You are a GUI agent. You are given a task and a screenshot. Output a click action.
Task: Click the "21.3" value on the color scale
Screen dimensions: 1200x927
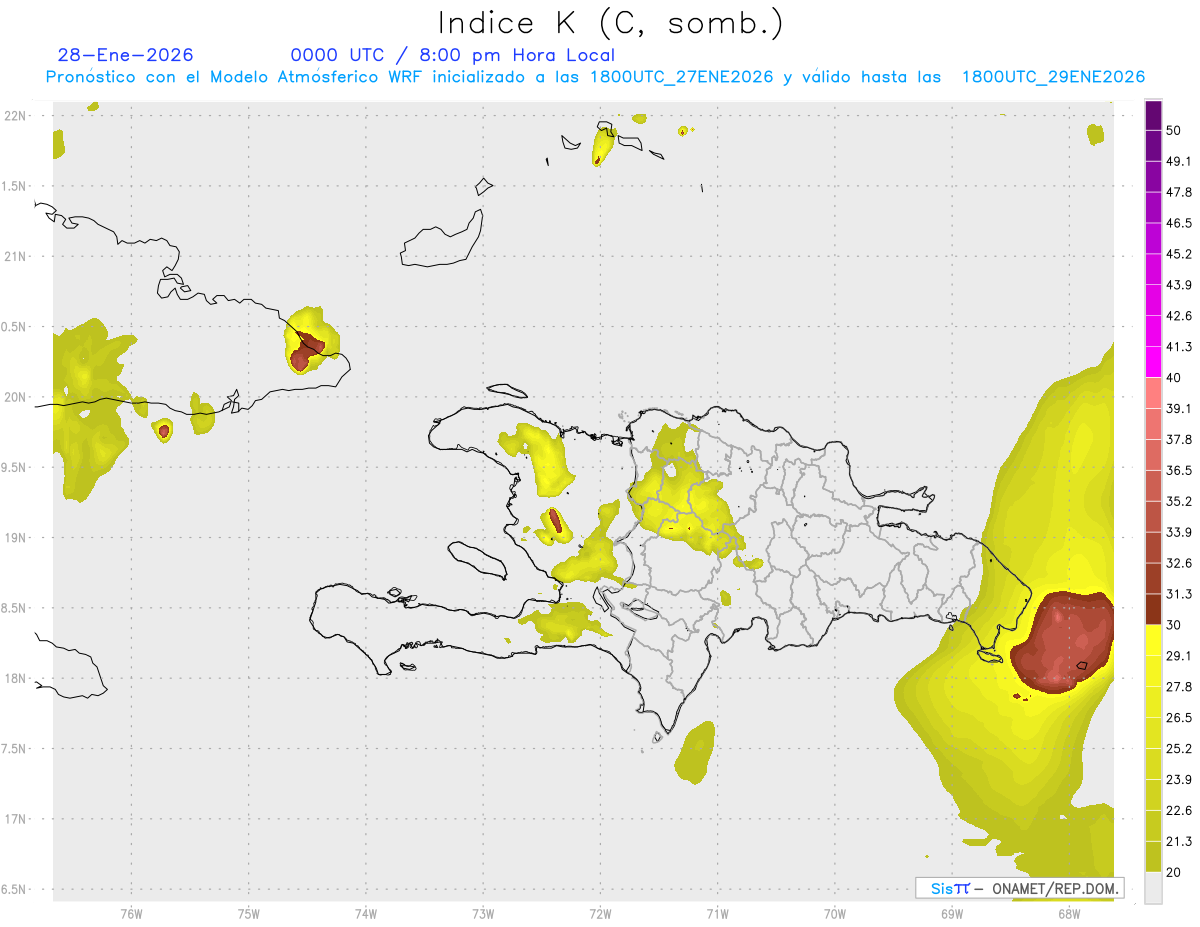pyautogui.click(x=1179, y=842)
